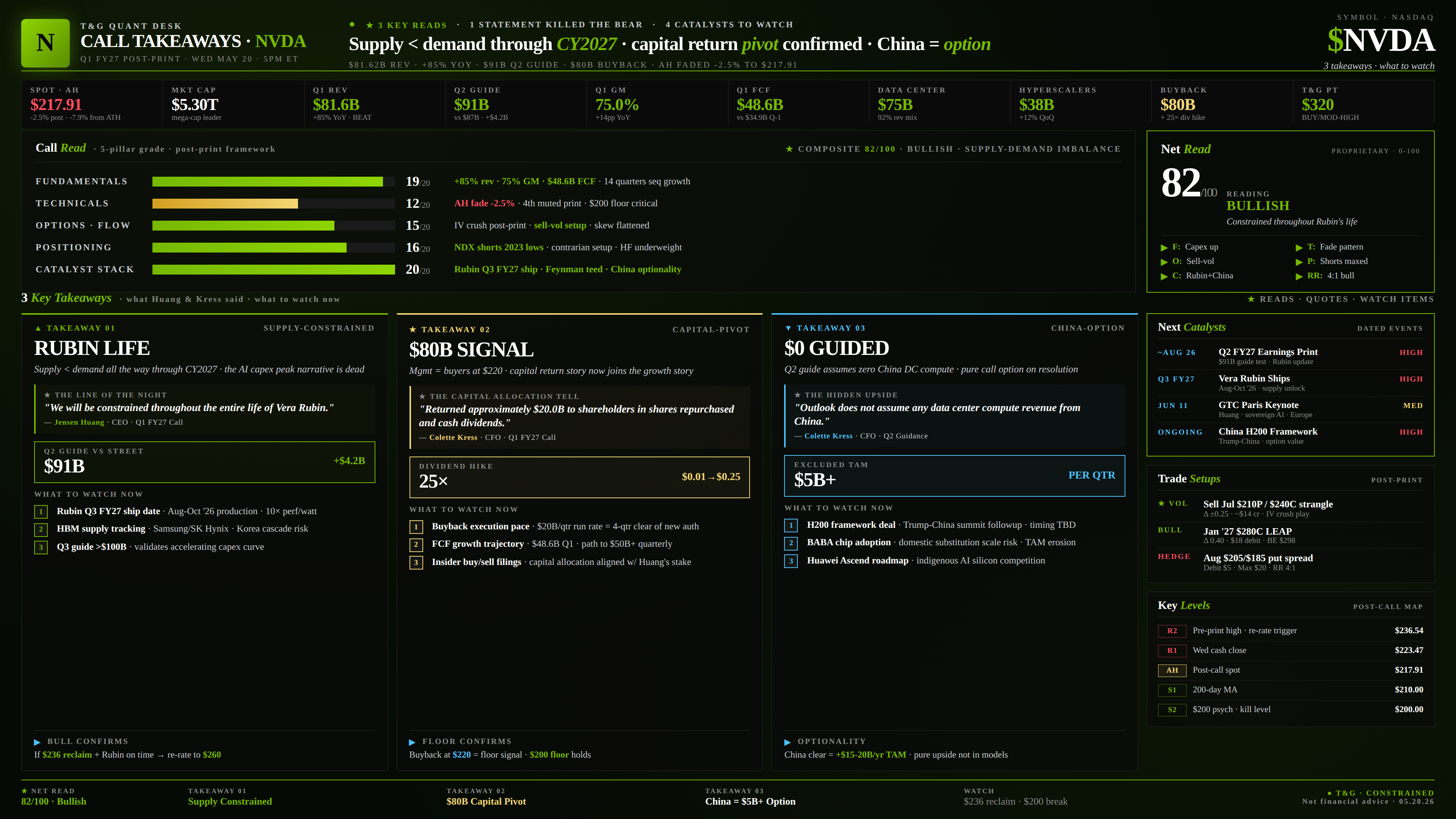This screenshot has width=1456, height=819.
Task: Click the star icon beside TAKEAWAY 02
Action: pos(413,329)
